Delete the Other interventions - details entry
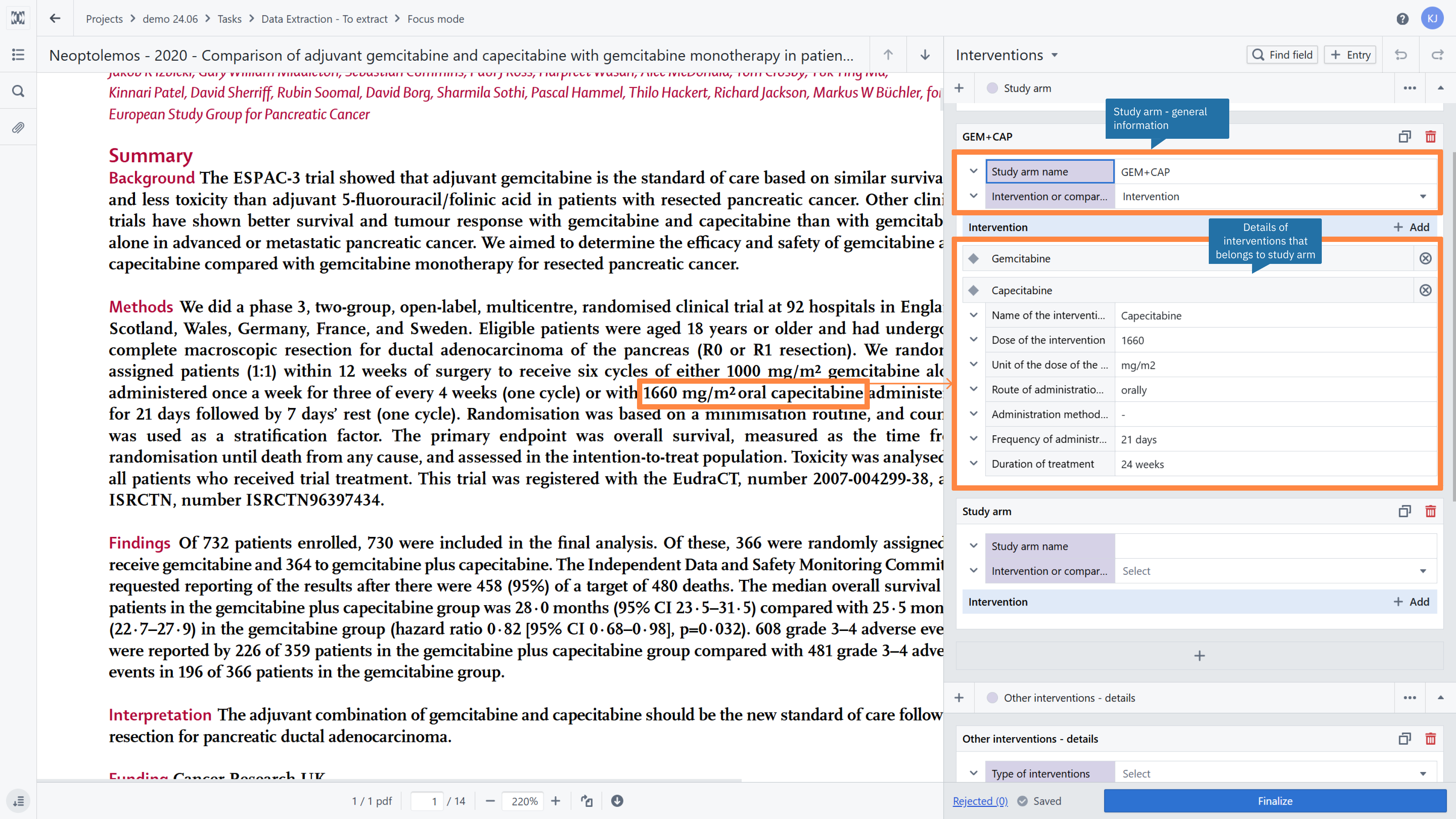The width and height of the screenshot is (1456, 819). [x=1431, y=739]
